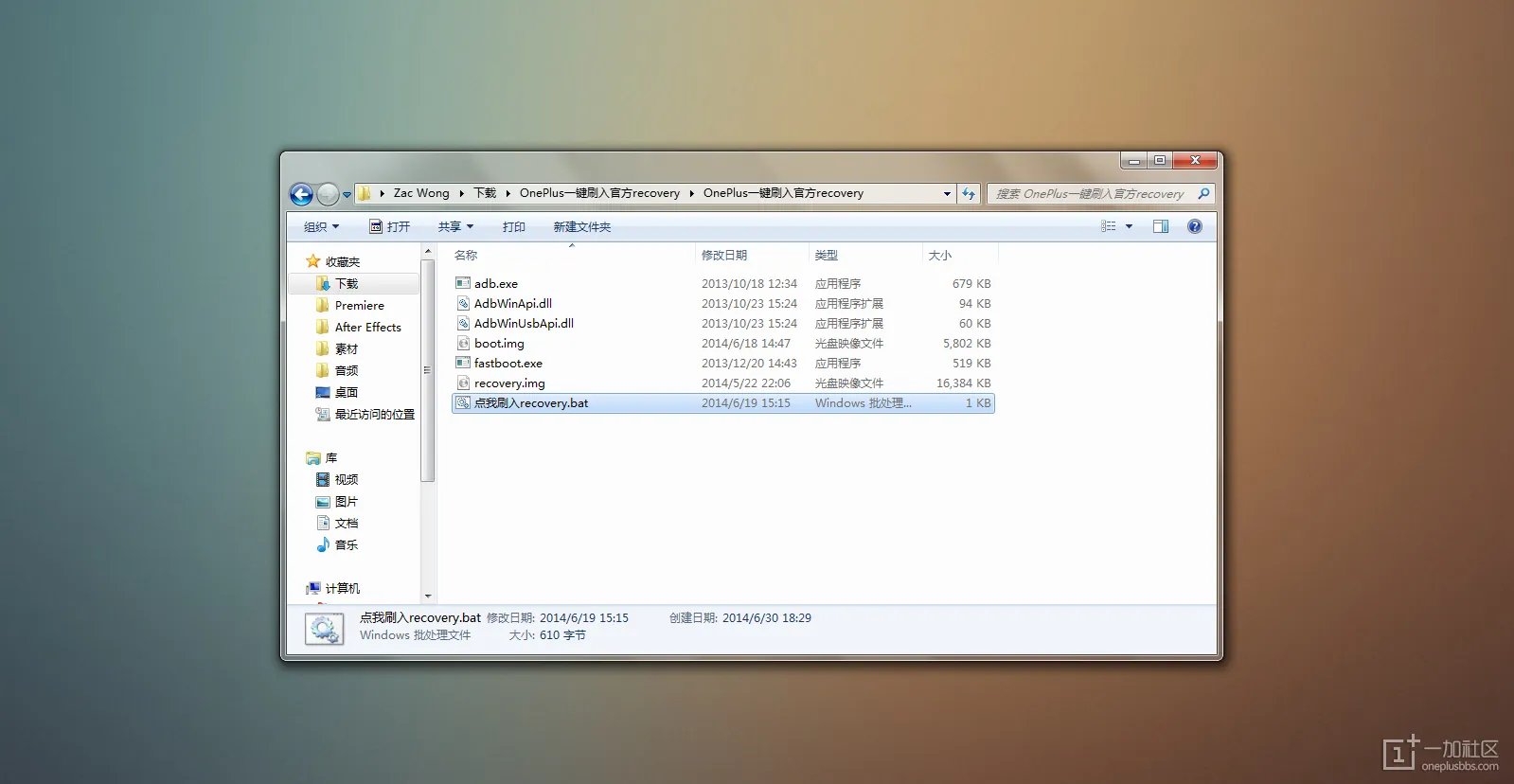1514x784 pixels.
Task: Click 新建文件夹 to create a folder
Action: click(x=581, y=227)
